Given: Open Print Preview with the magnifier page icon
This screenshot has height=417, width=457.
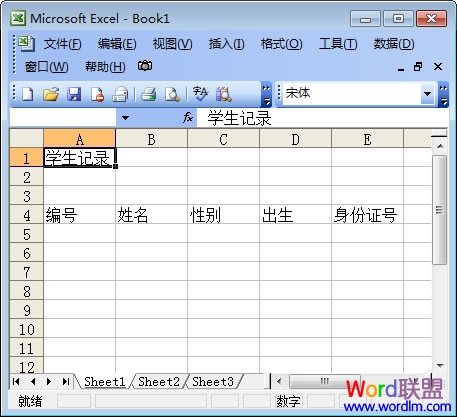Looking at the screenshot, I should coord(172,94).
